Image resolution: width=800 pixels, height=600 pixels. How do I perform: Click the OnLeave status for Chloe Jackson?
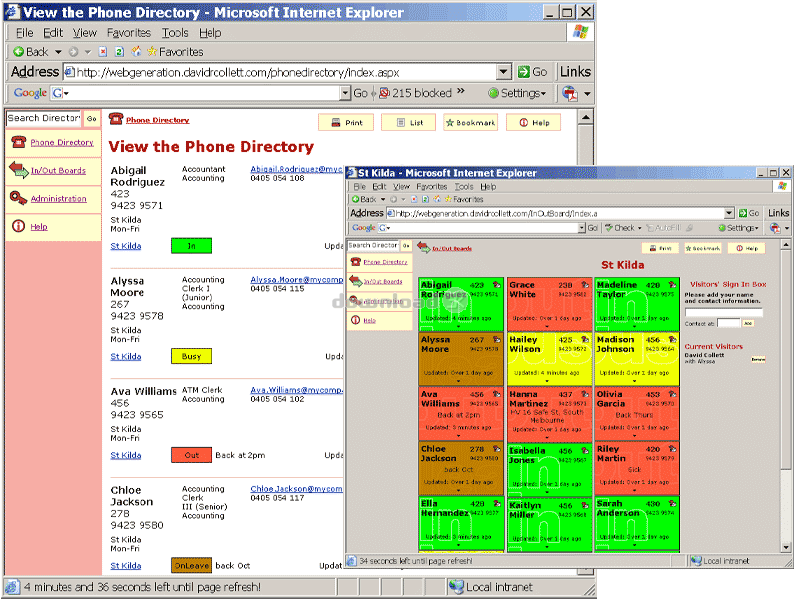191,565
